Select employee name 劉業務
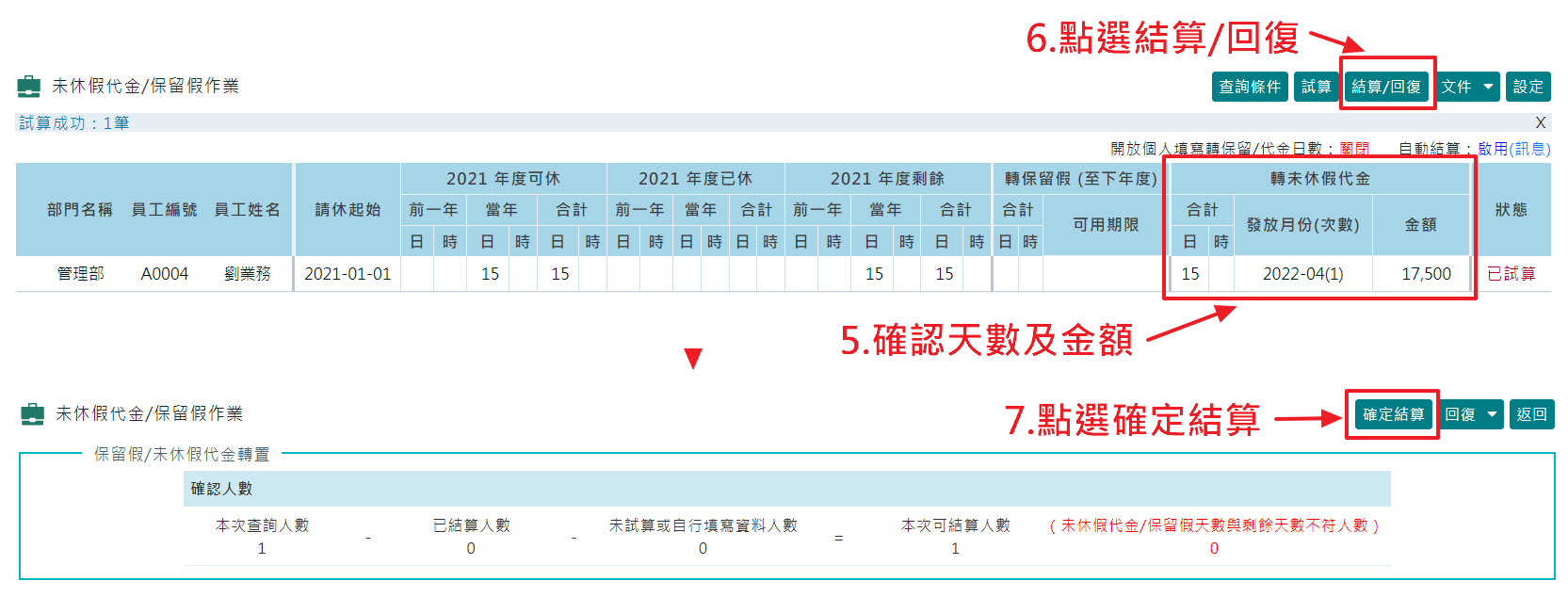1568x597 pixels. pyautogui.click(x=248, y=274)
